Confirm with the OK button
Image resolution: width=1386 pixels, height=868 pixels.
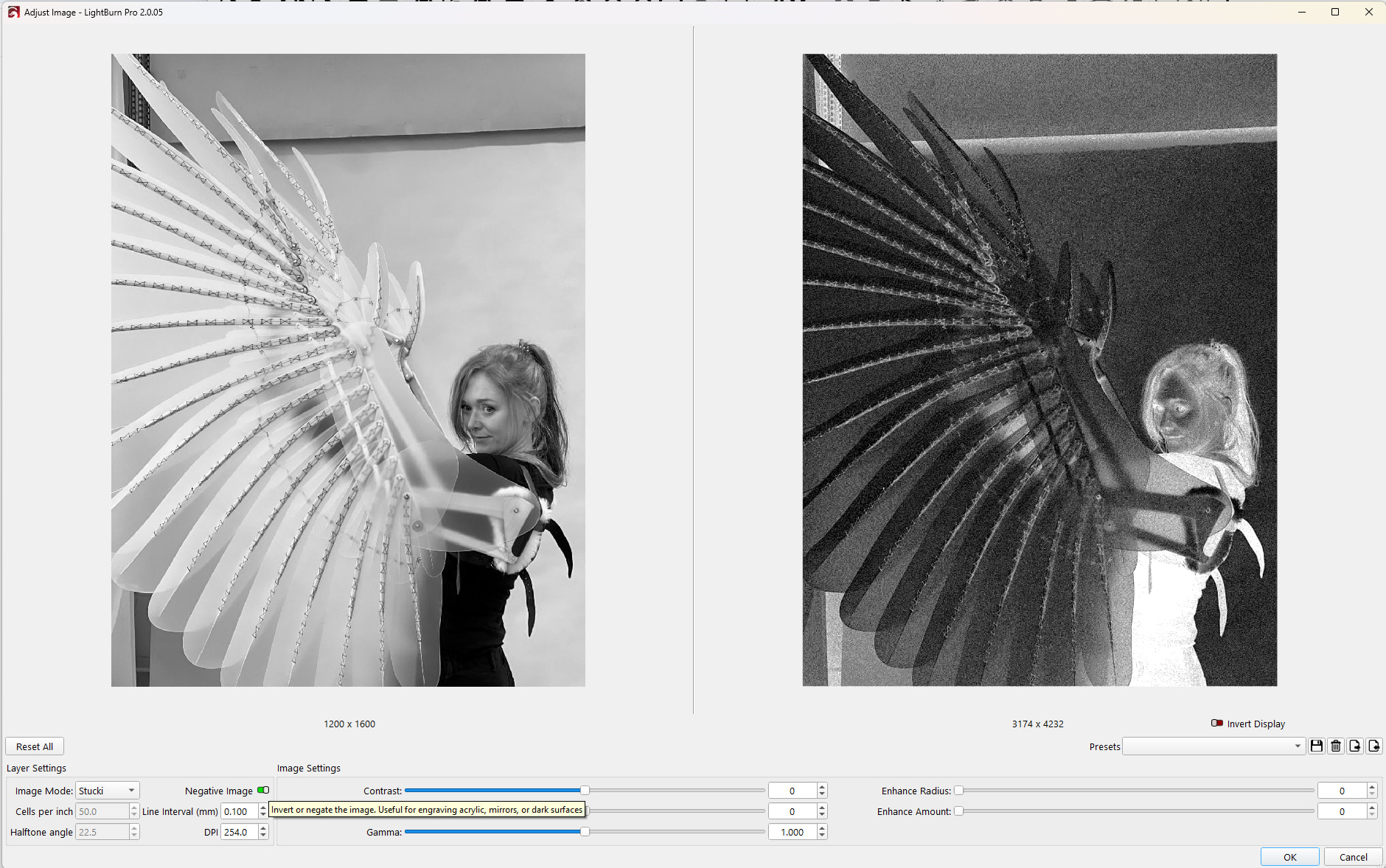(1289, 857)
